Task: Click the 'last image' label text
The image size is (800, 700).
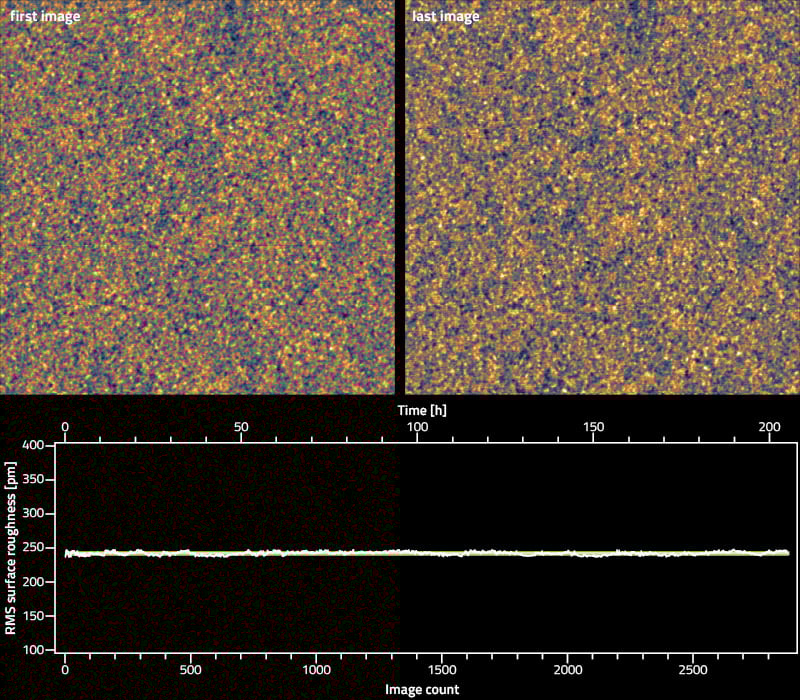Action: coord(446,17)
